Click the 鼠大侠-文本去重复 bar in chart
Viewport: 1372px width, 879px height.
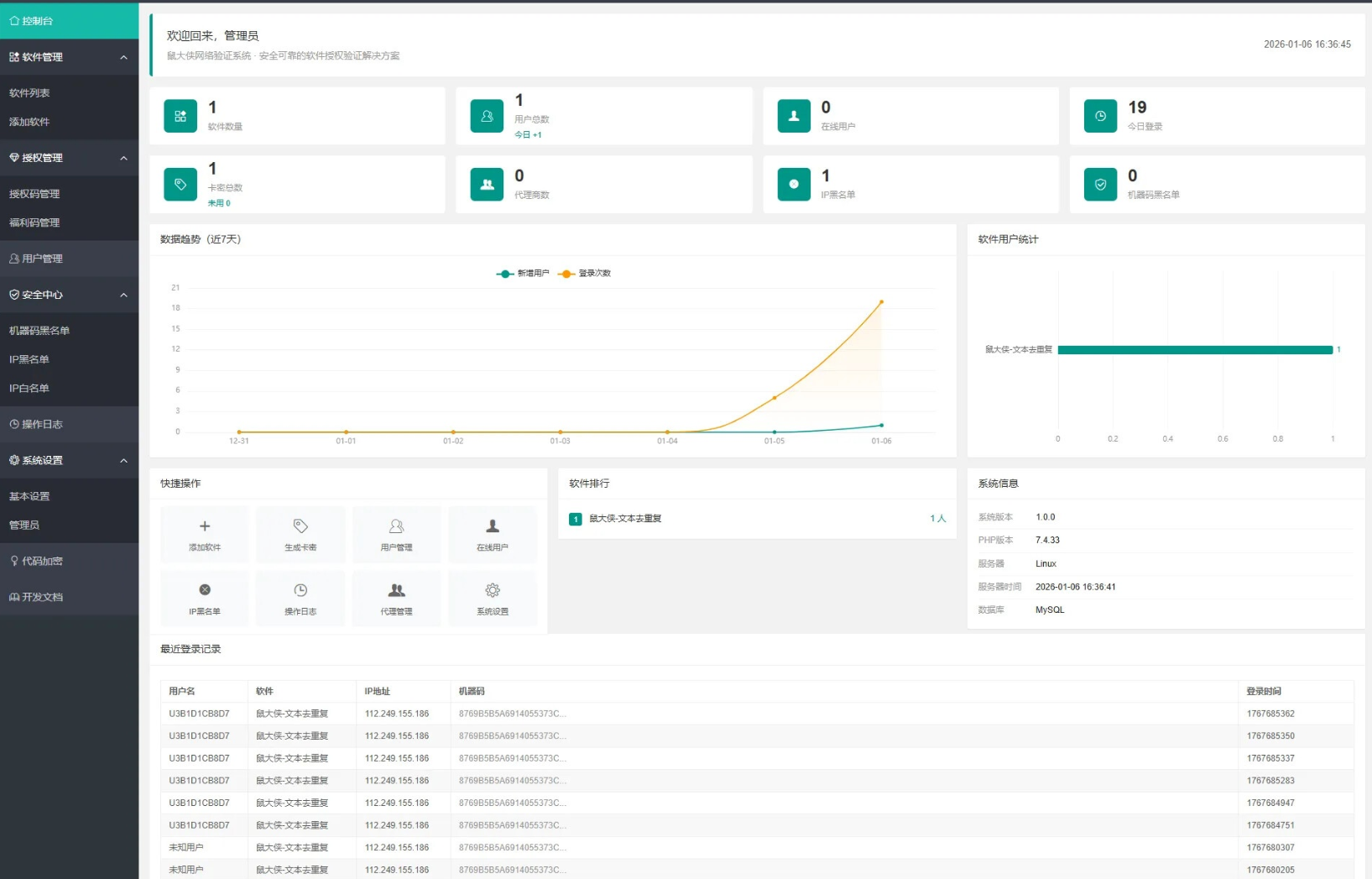coord(1194,350)
